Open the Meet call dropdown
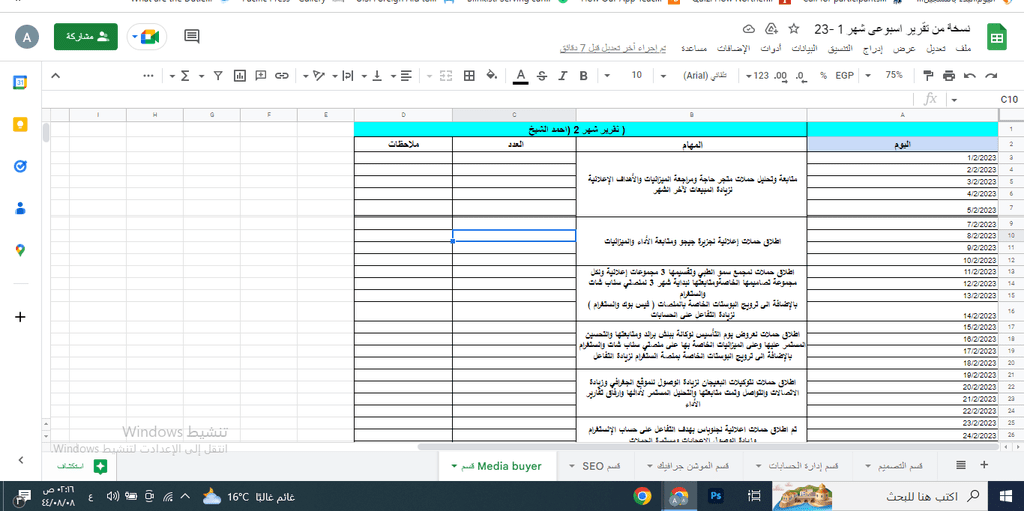The height and width of the screenshot is (511, 1024). [135, 37]
